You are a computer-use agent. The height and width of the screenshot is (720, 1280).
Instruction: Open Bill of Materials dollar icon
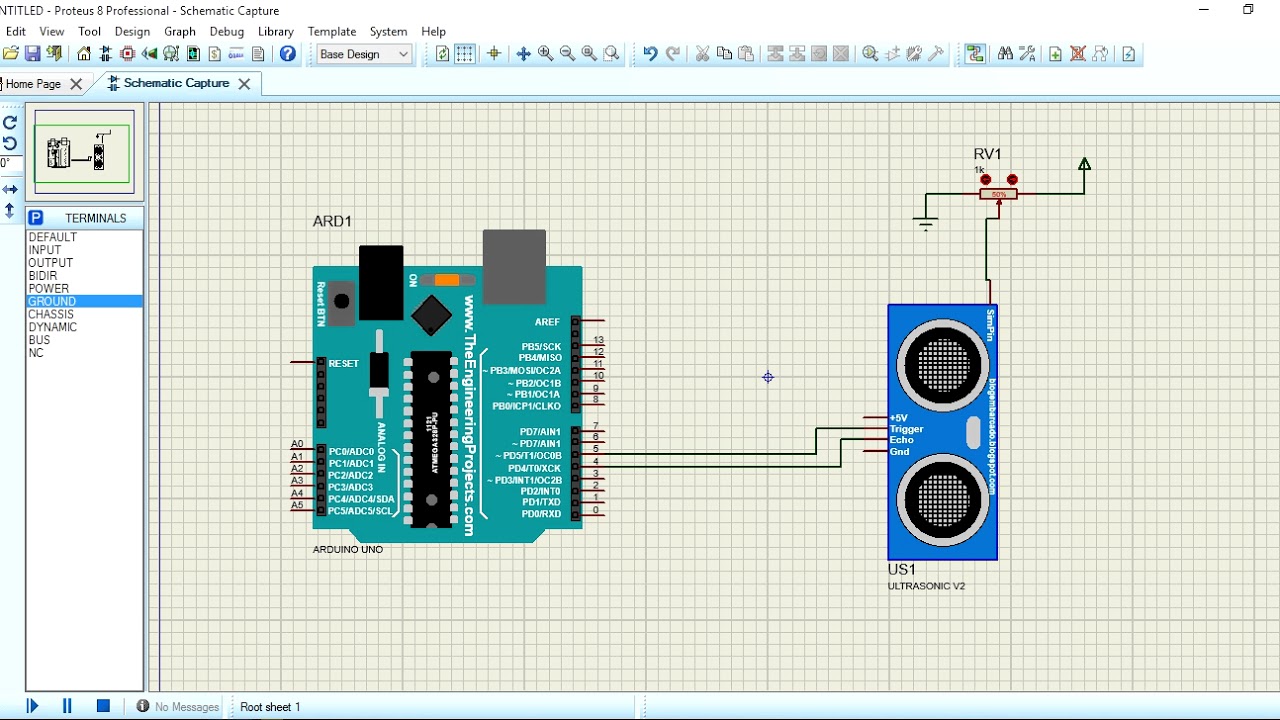pyautogui.click(x=215, y=54)
